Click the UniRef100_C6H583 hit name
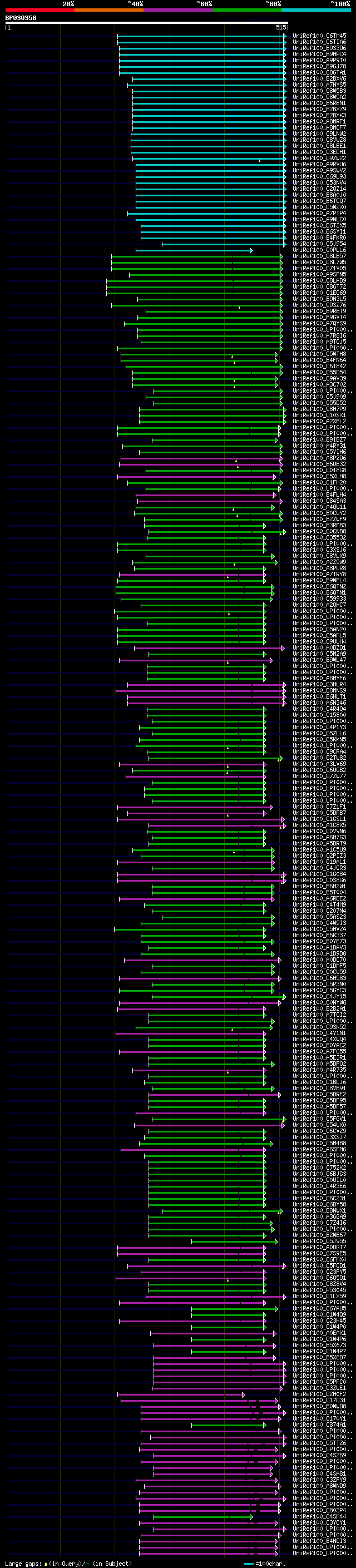The height and width of the screenshot is (1568, 356). pos(319,978)
